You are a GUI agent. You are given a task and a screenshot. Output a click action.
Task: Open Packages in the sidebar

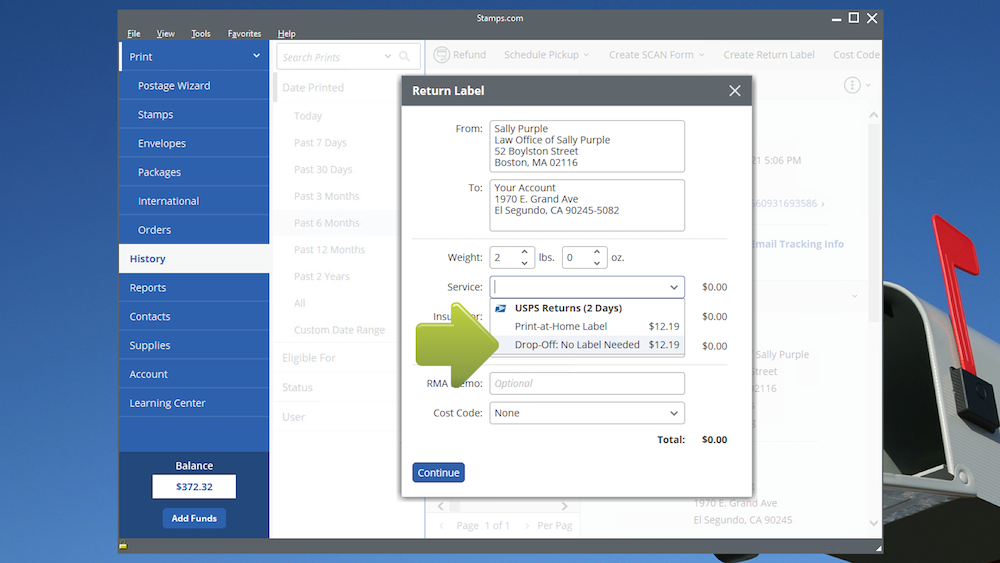pos(194,172)
